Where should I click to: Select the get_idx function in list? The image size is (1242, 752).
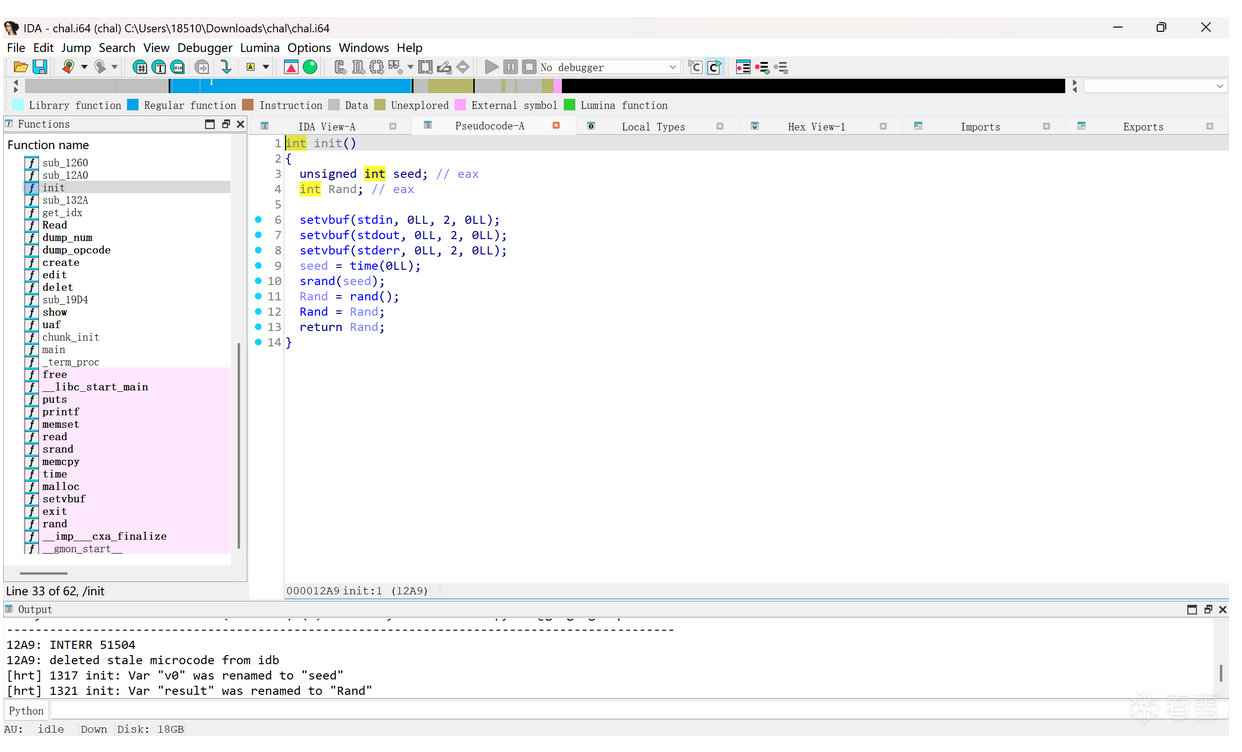click(x=62, y=213)
